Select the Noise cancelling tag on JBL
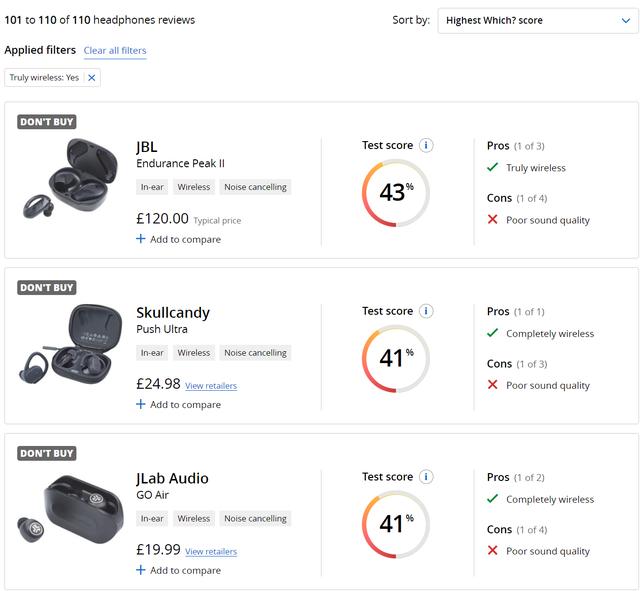The width and height of the screenshot is (640, 591). pos(256,187)
